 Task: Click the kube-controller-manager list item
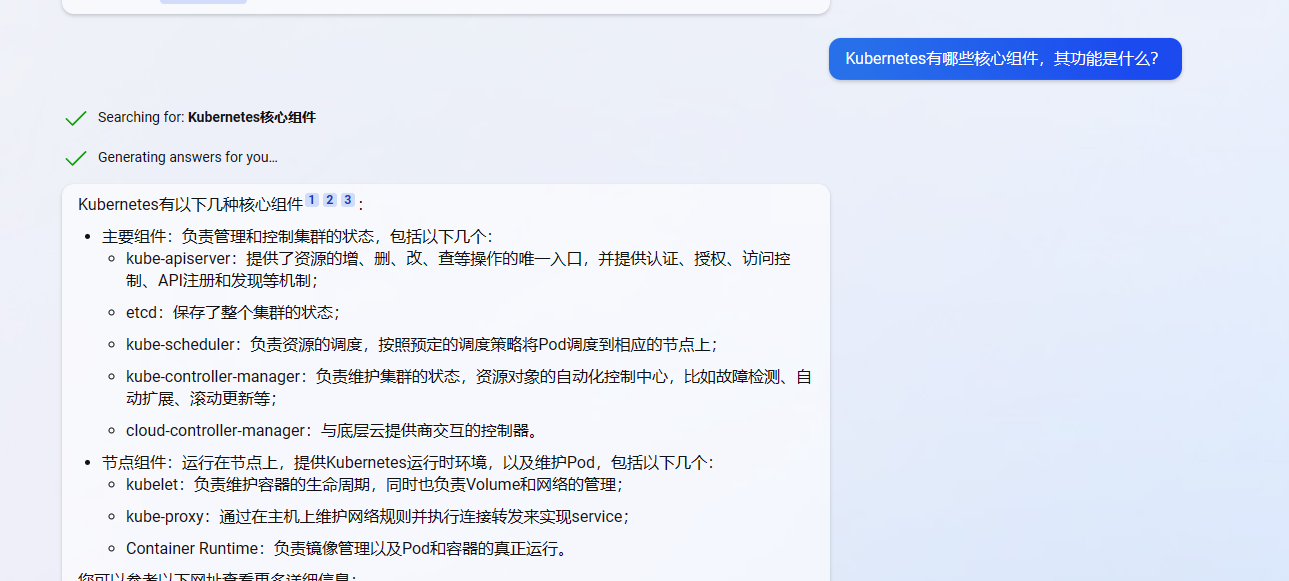click(x=468, y=377)
